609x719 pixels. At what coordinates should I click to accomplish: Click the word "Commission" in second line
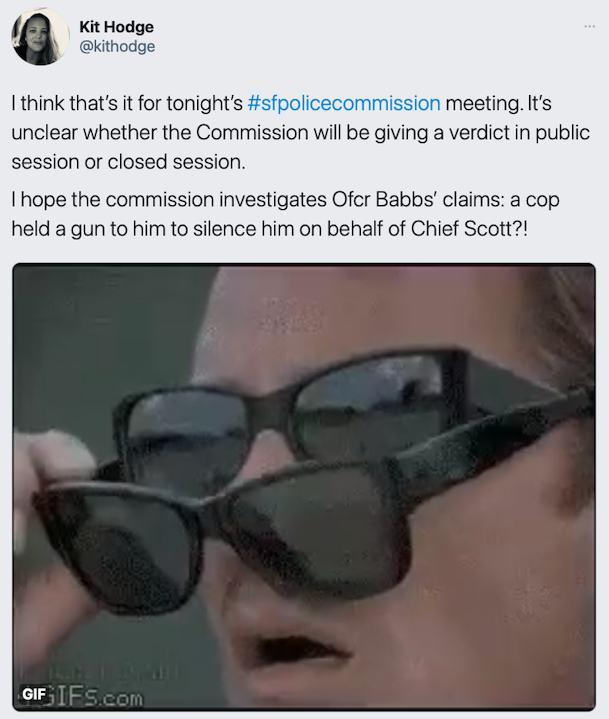(x=252, y=133)
